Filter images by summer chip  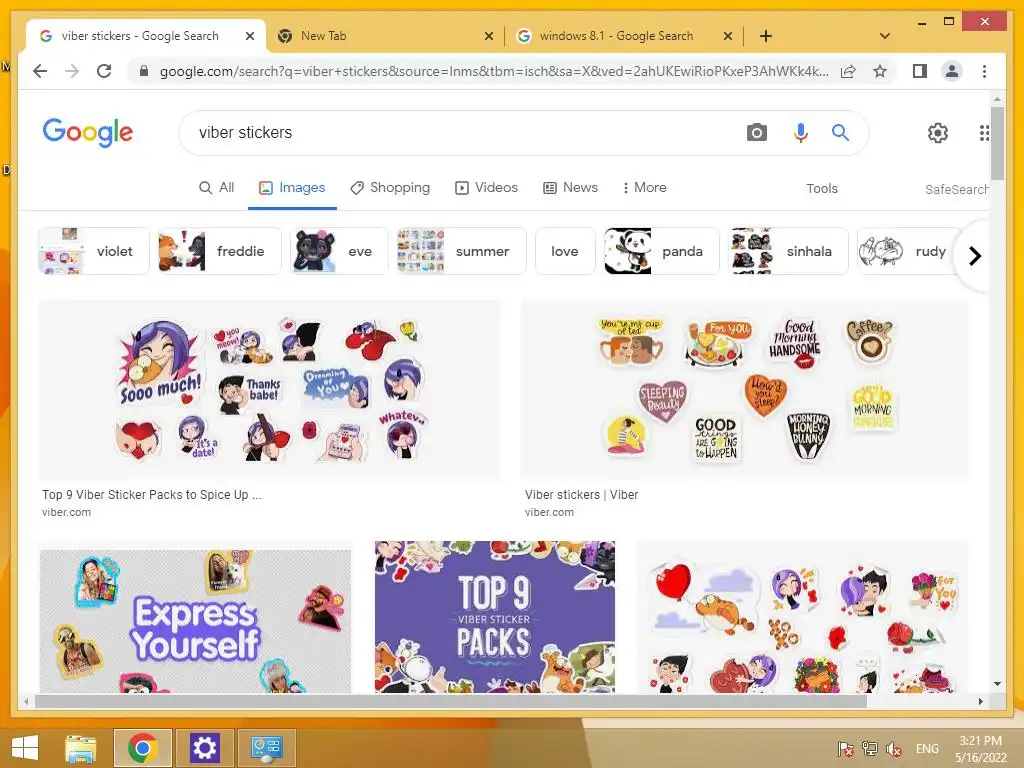click(461, 251)
